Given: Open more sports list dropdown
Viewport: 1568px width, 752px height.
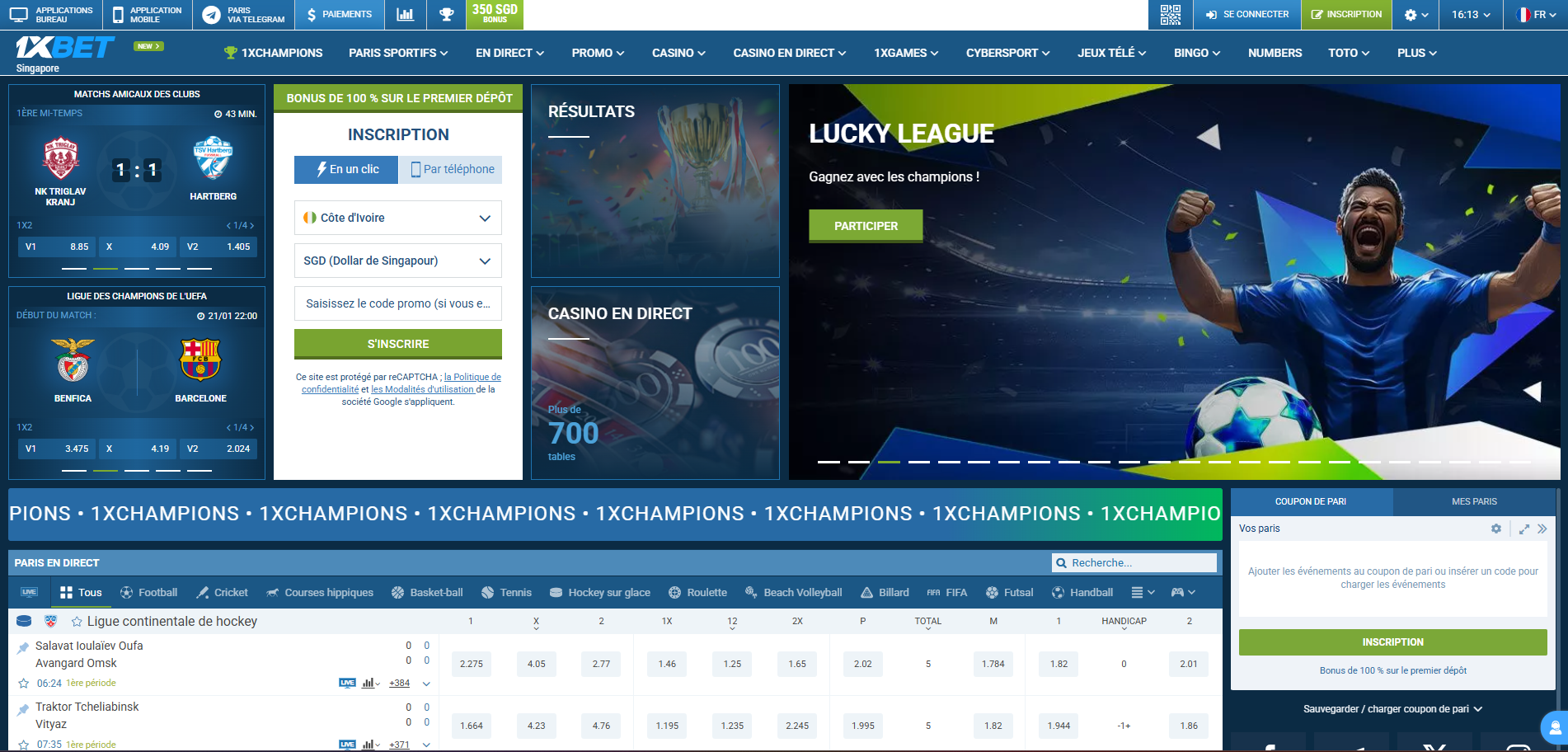Looking at the screenshot, I should 1143,593.
